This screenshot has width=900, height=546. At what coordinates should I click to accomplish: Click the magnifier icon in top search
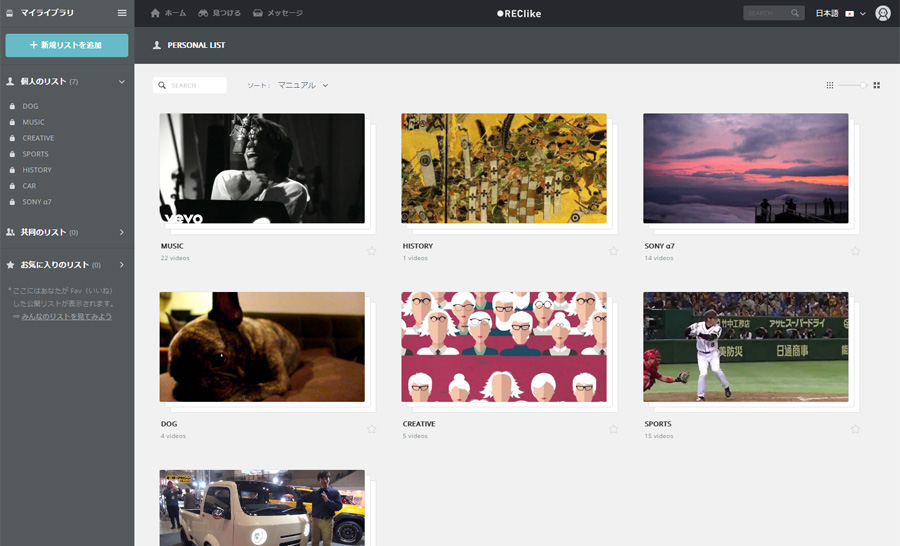pyautogui.click(x=794, y=13)
